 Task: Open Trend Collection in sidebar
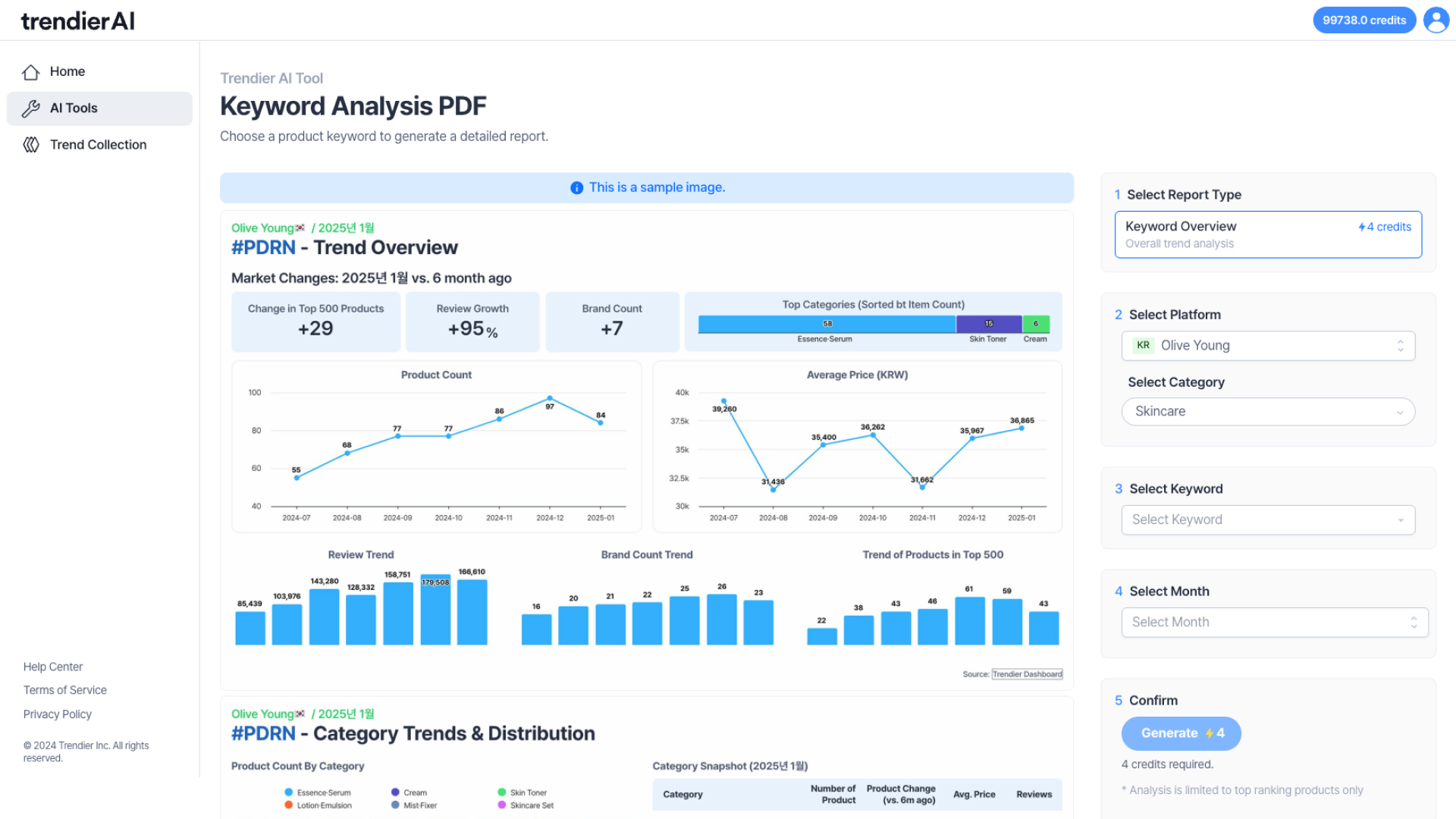click(x=99, y=145)
